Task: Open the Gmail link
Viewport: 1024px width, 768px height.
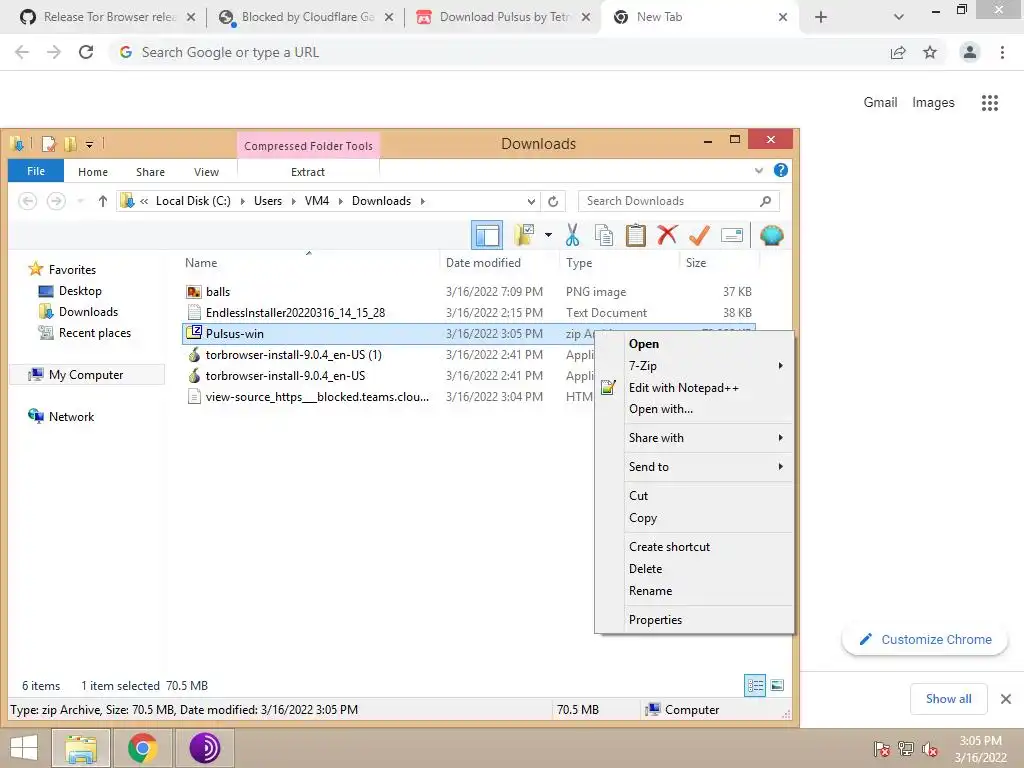Action: tap(880, 102)
